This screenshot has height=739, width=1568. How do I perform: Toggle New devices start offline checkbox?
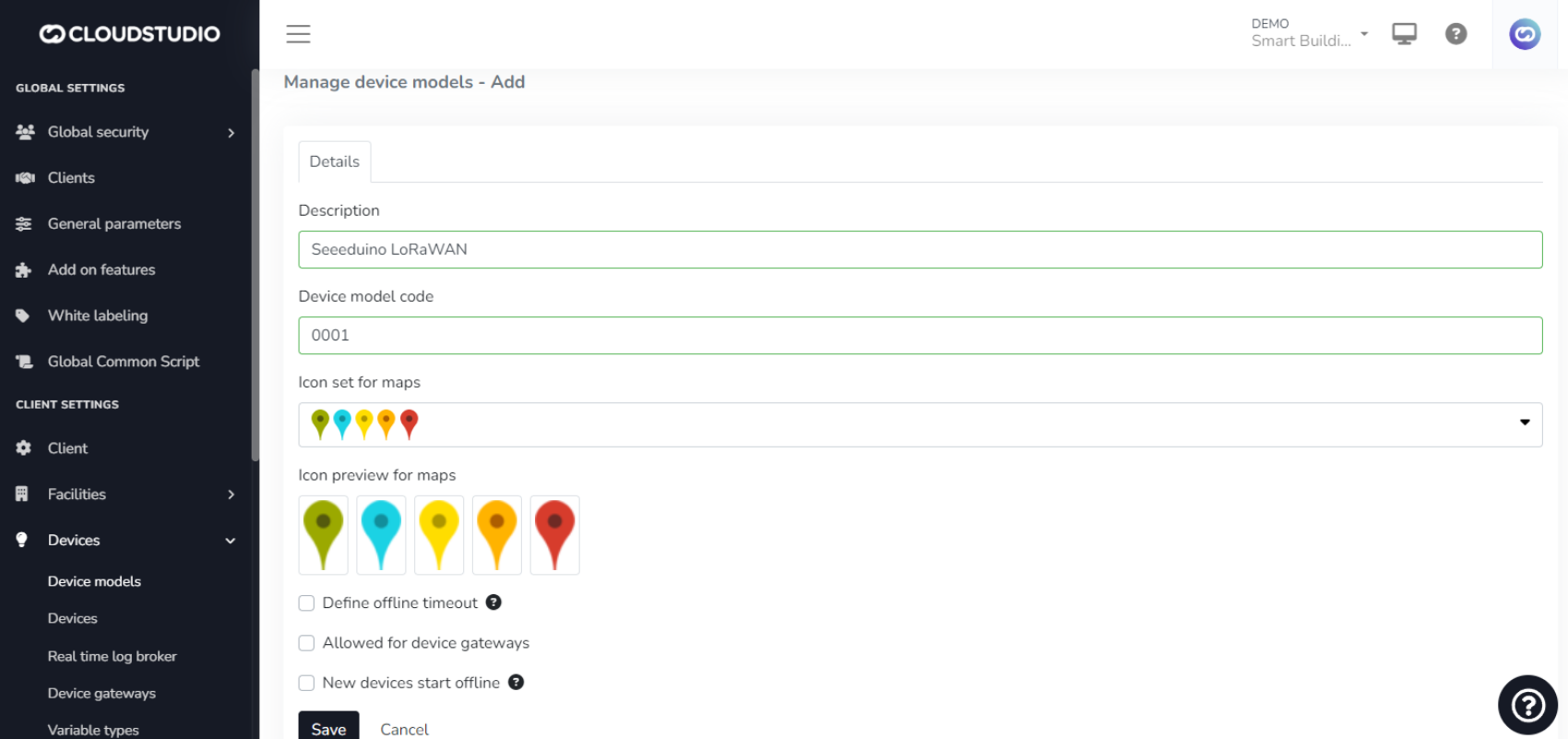click(307, 684)
